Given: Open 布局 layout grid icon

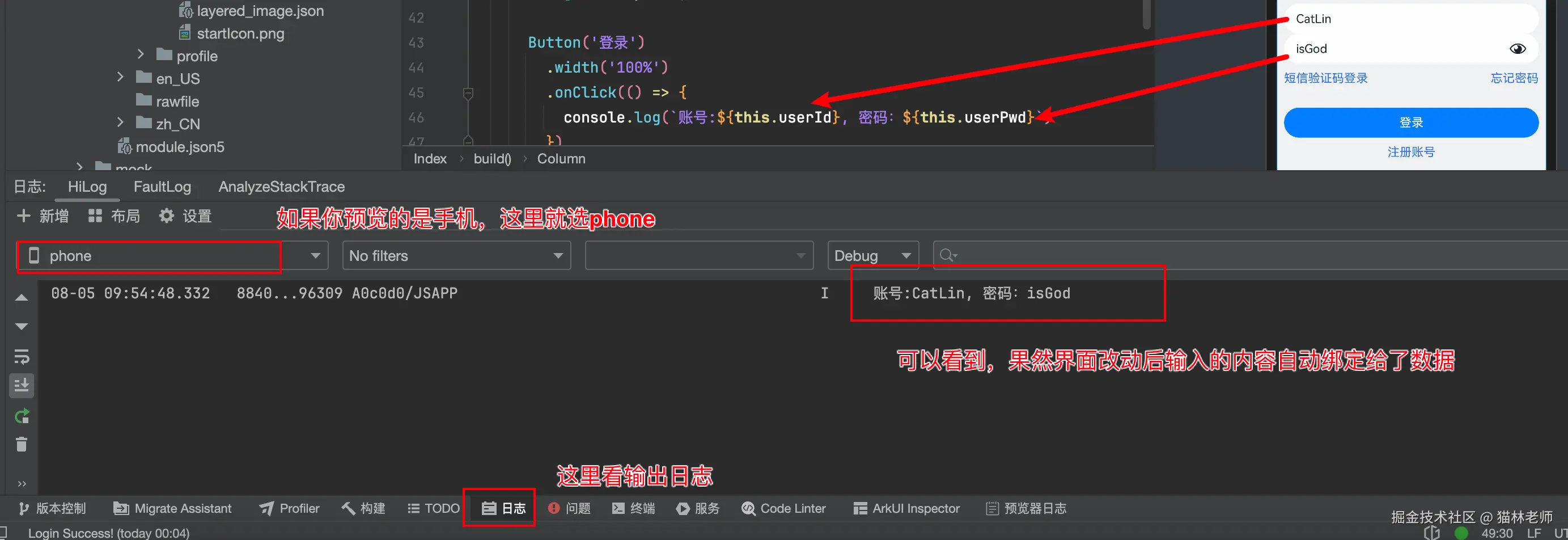Looking at the screenshot, I should tap(95, 216).
